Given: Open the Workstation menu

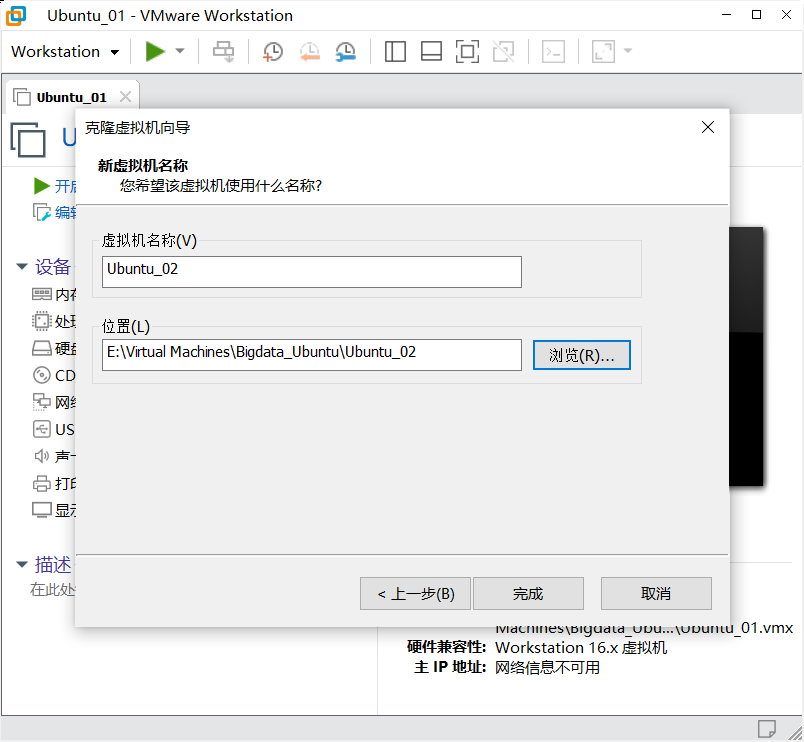Looking at the screenshot, I should coord(65,52).
